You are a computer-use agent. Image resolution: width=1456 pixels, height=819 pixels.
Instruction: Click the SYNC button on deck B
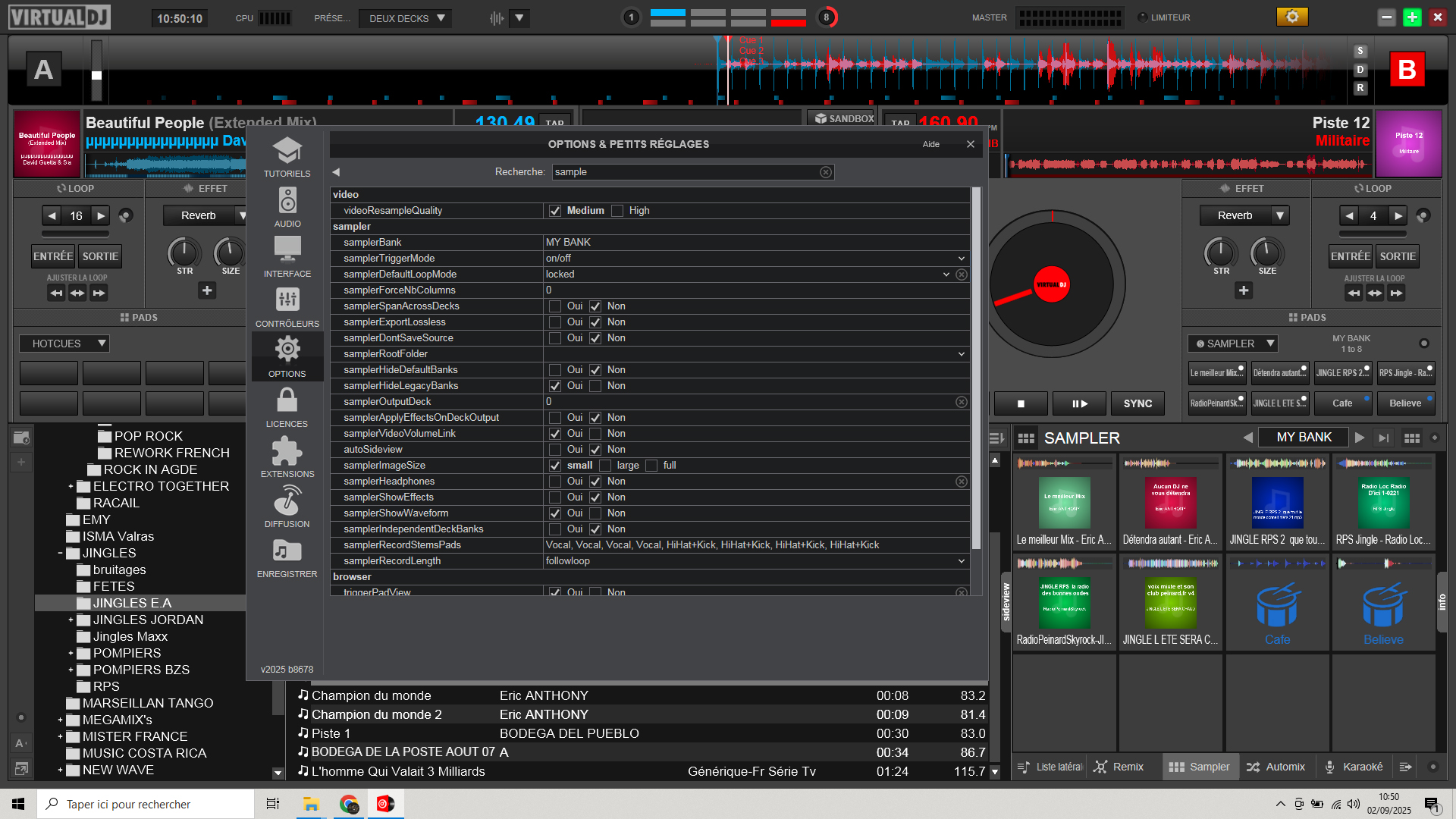1137,403
